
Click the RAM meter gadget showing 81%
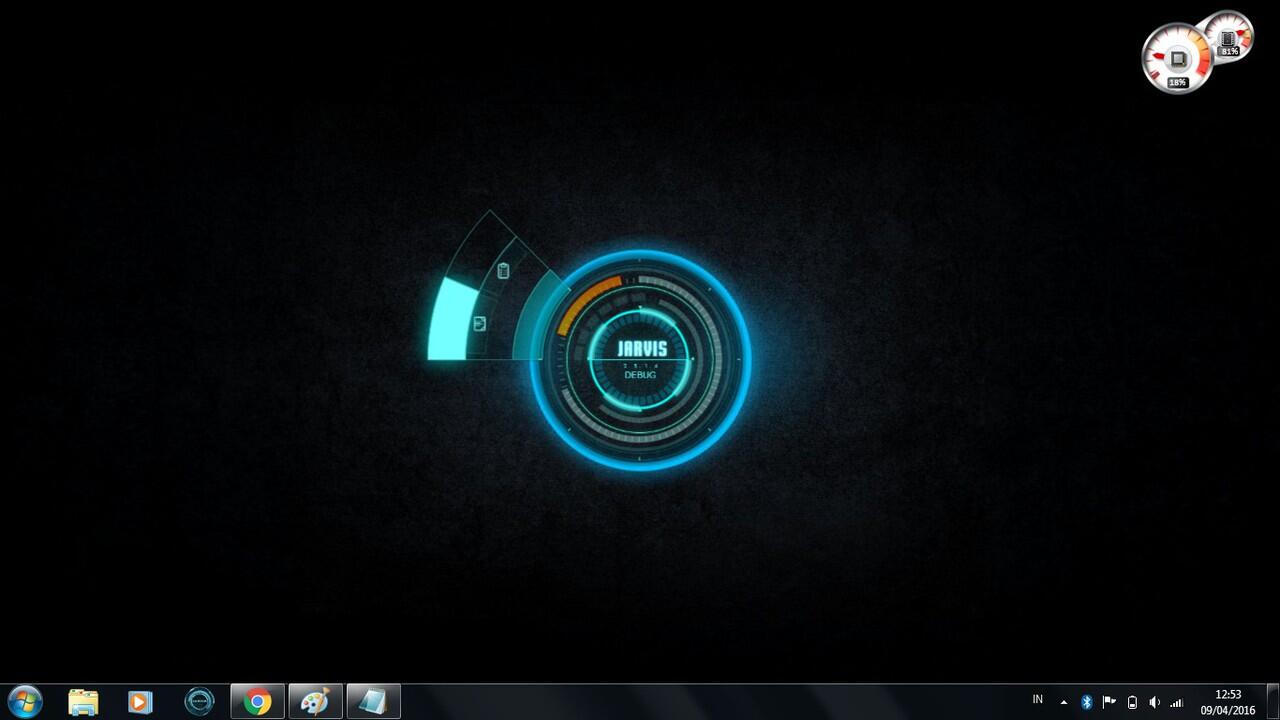click(1228, 37)
